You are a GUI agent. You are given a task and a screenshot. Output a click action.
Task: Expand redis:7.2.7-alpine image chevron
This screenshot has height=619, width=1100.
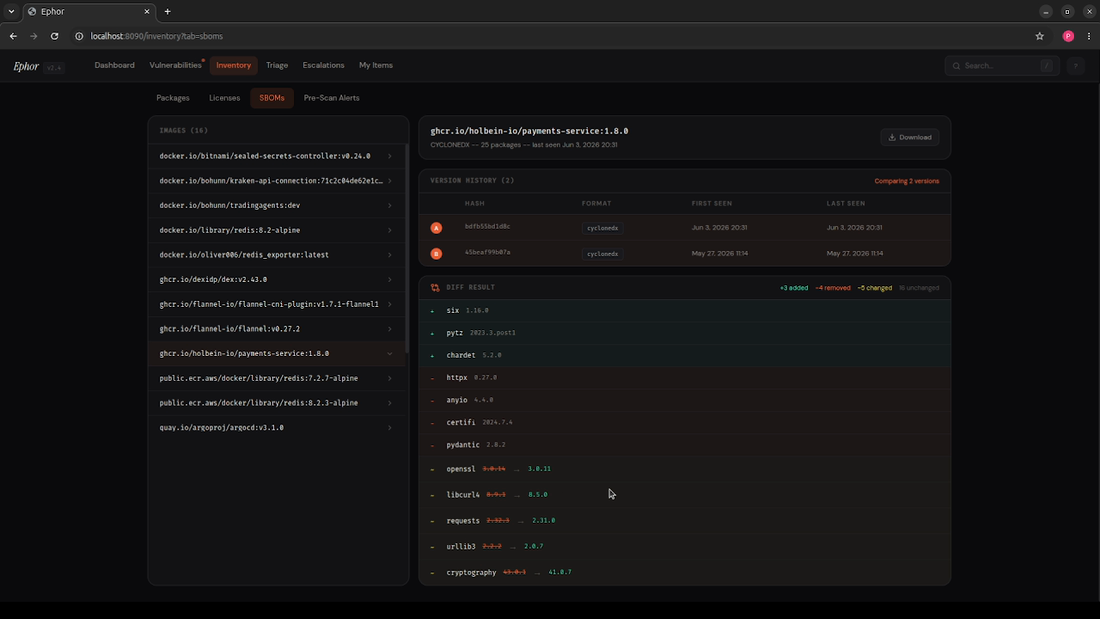coord(390,378)
